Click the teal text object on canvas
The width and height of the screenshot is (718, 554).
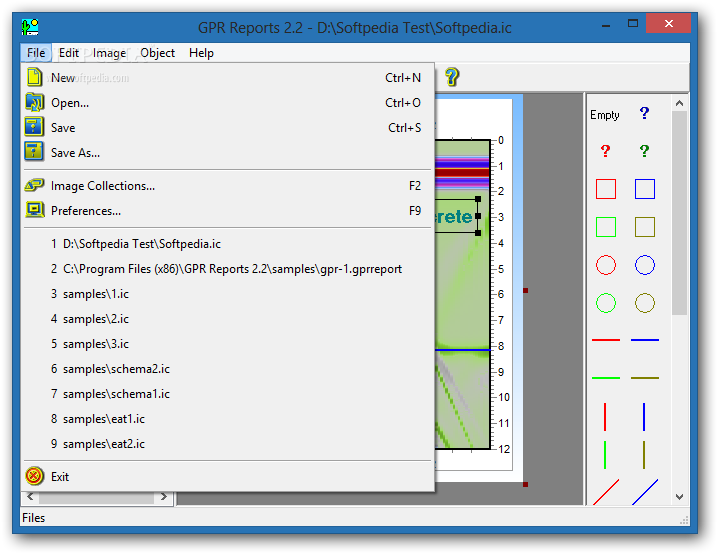point(457,216)
